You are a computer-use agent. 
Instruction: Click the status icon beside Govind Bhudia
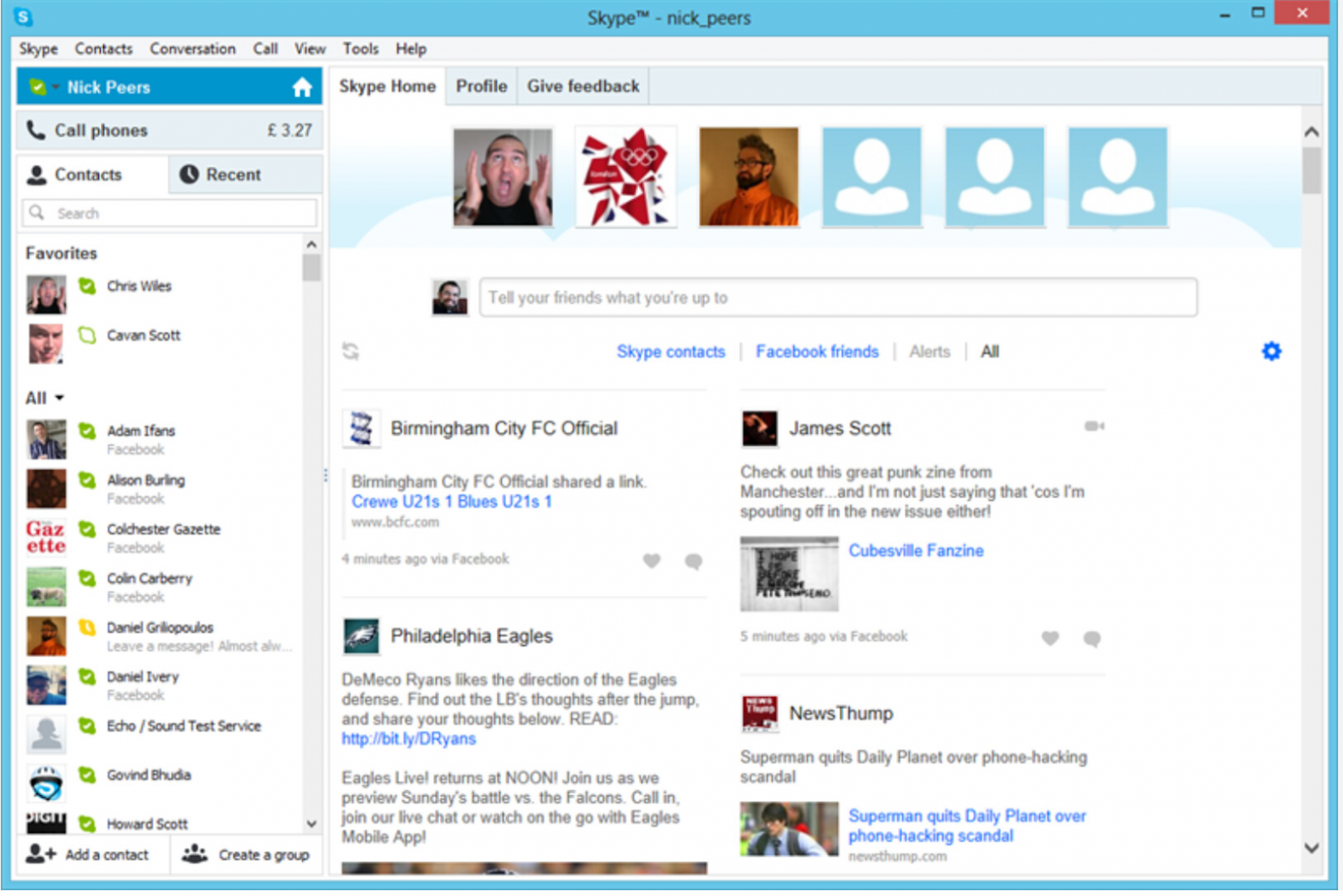click(x=87, y=775)
